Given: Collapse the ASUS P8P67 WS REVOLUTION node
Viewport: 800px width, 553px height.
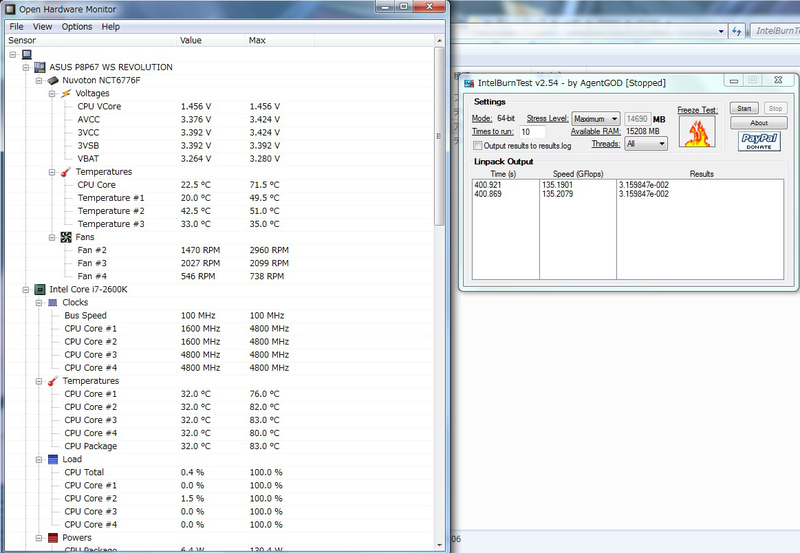Looking at the screenshot, I should coord(26,67).
